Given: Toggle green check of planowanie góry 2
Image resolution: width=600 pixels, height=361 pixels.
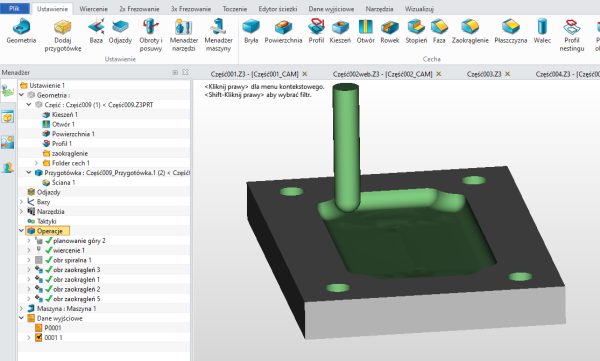Looking at the screenshot, I should click(x=48, y=240).
